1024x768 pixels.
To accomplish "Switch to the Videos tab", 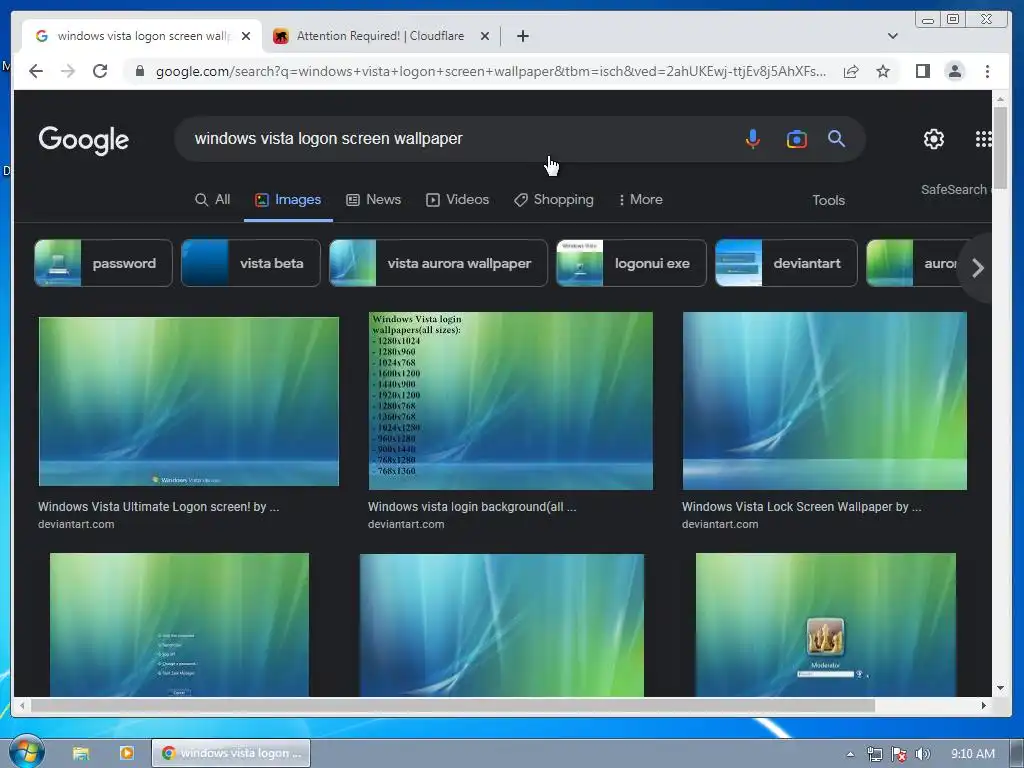I will click(x=457, y=200).
